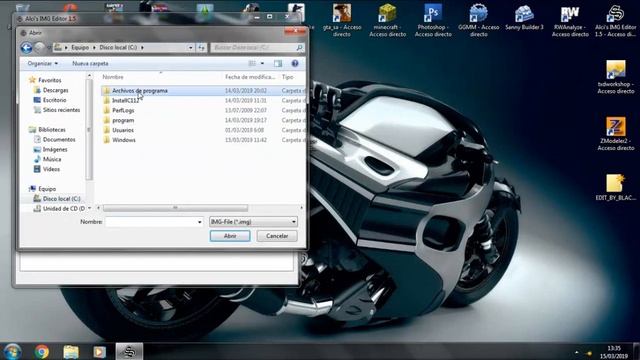The height and width of the screenshot is (360, 640).
Task: Select Disco local (C:) in sidebar
Action: coord(62,199)
